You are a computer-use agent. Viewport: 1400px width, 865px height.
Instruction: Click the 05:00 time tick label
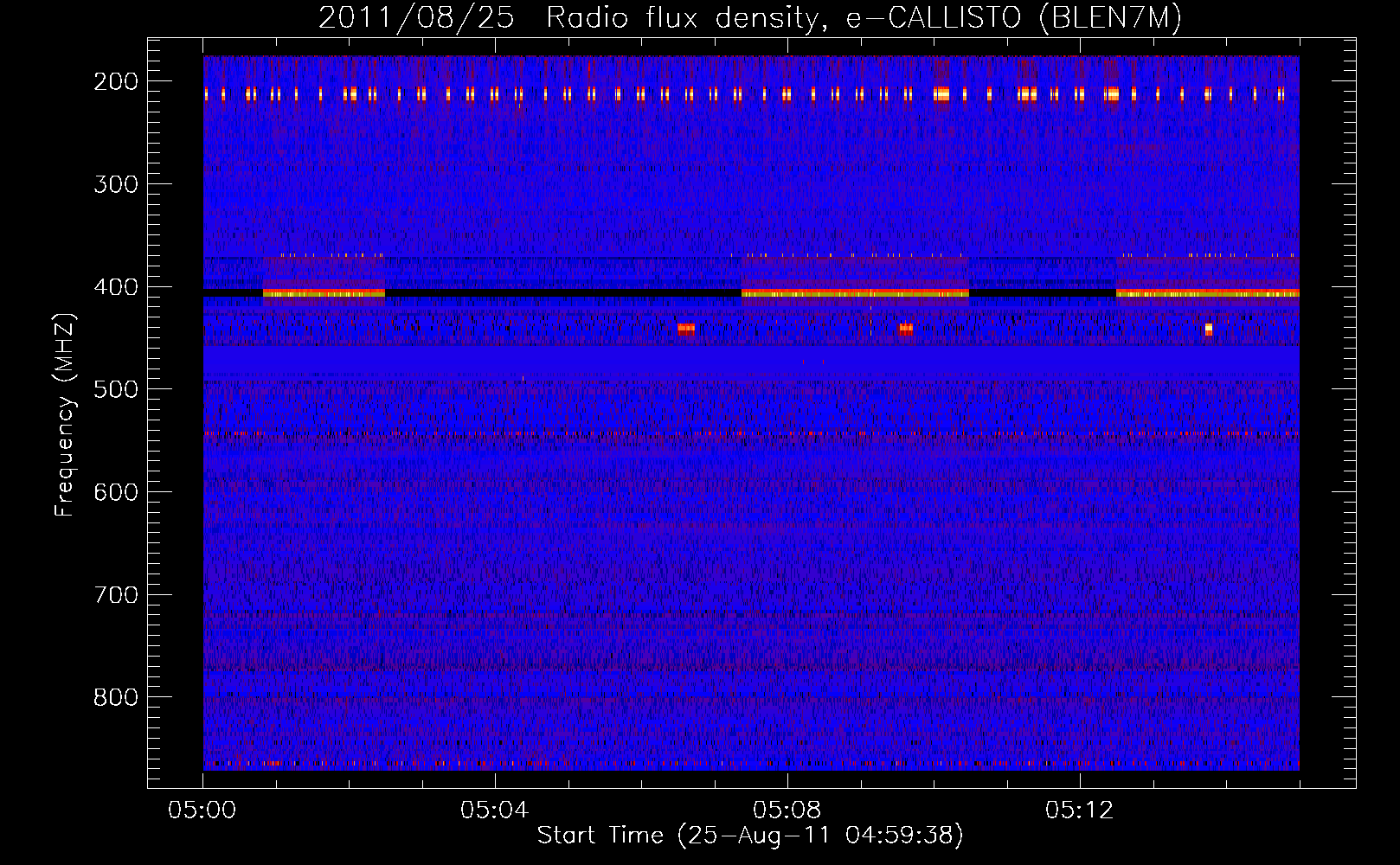coord(202,811)
